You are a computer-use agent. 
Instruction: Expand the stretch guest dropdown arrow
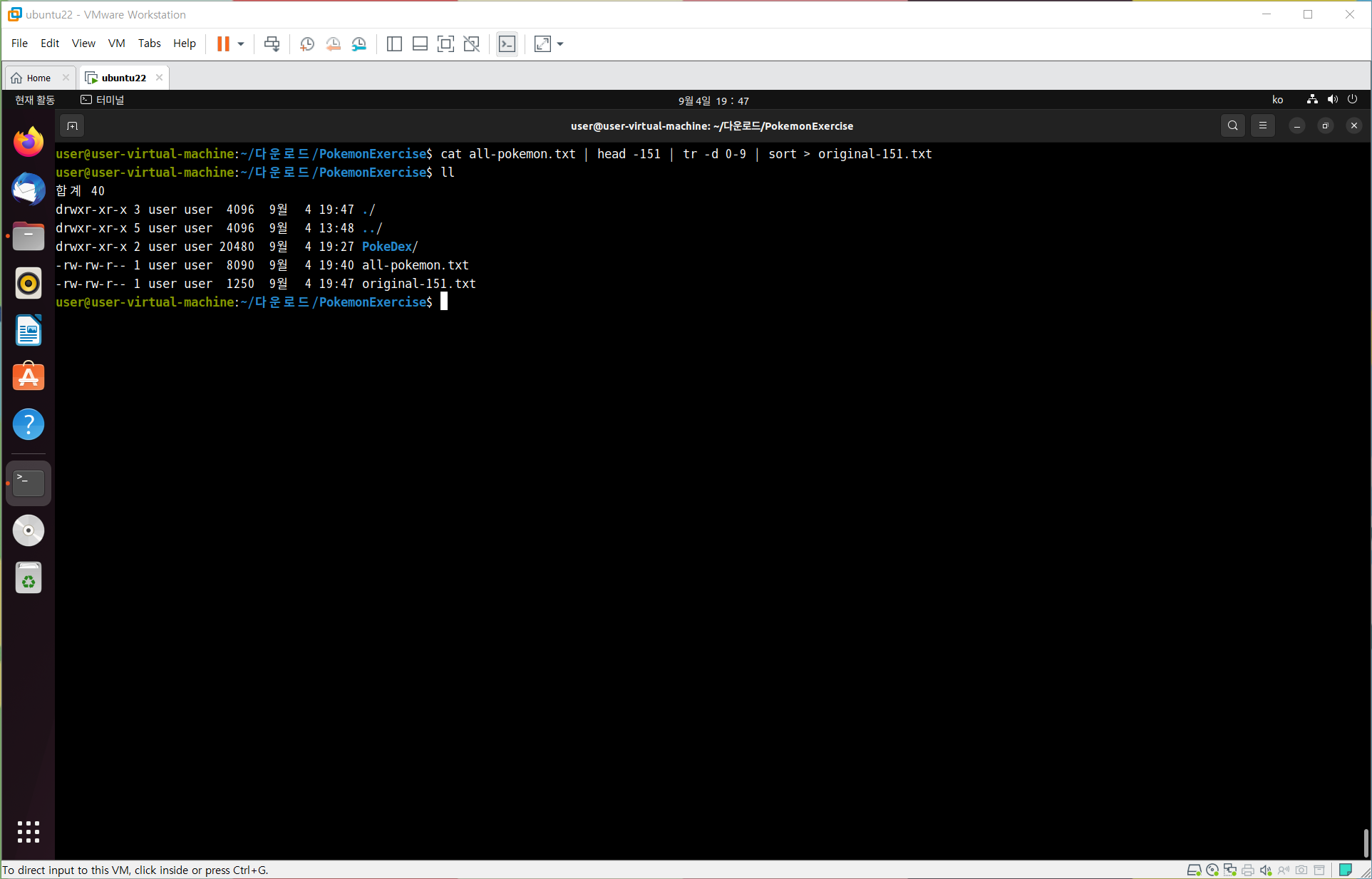pyautogui.click(x=560, y=44)
